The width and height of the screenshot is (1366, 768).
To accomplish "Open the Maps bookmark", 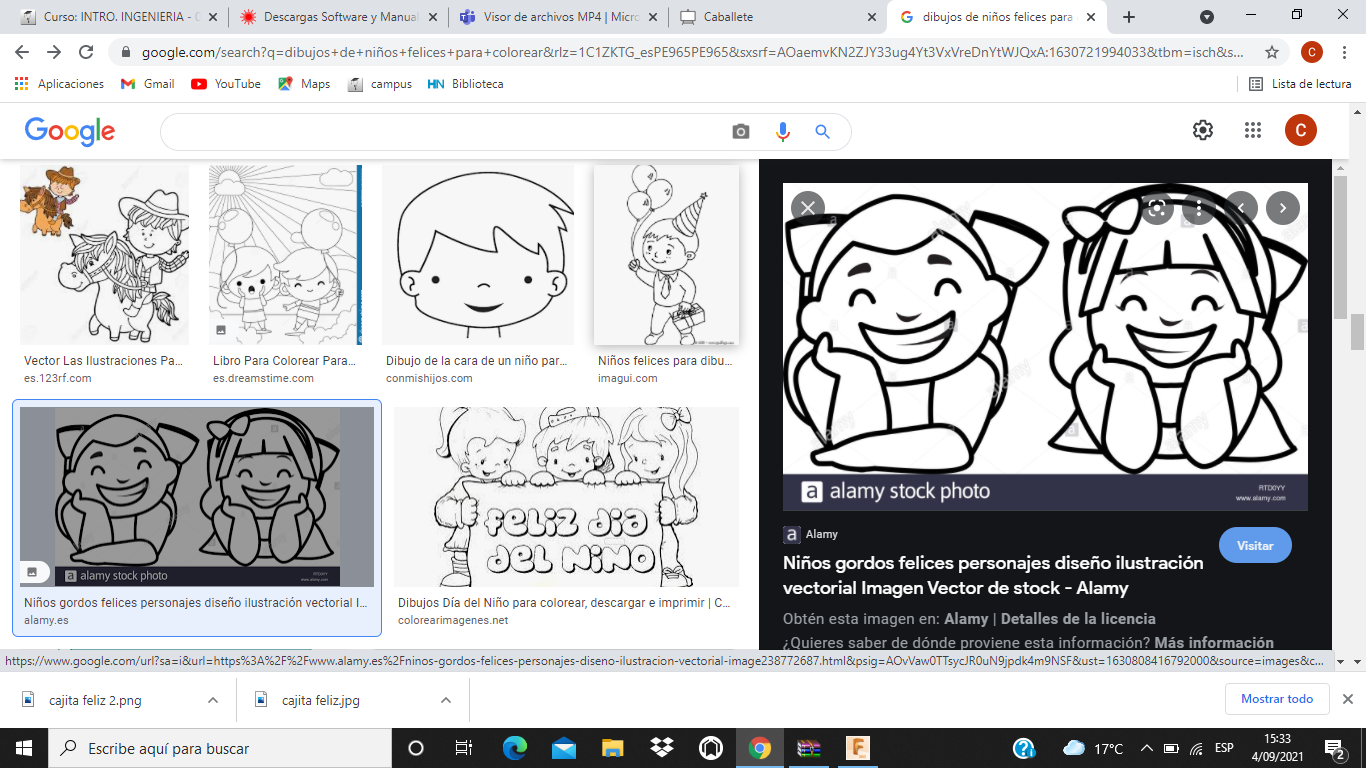I will point(304,84).
